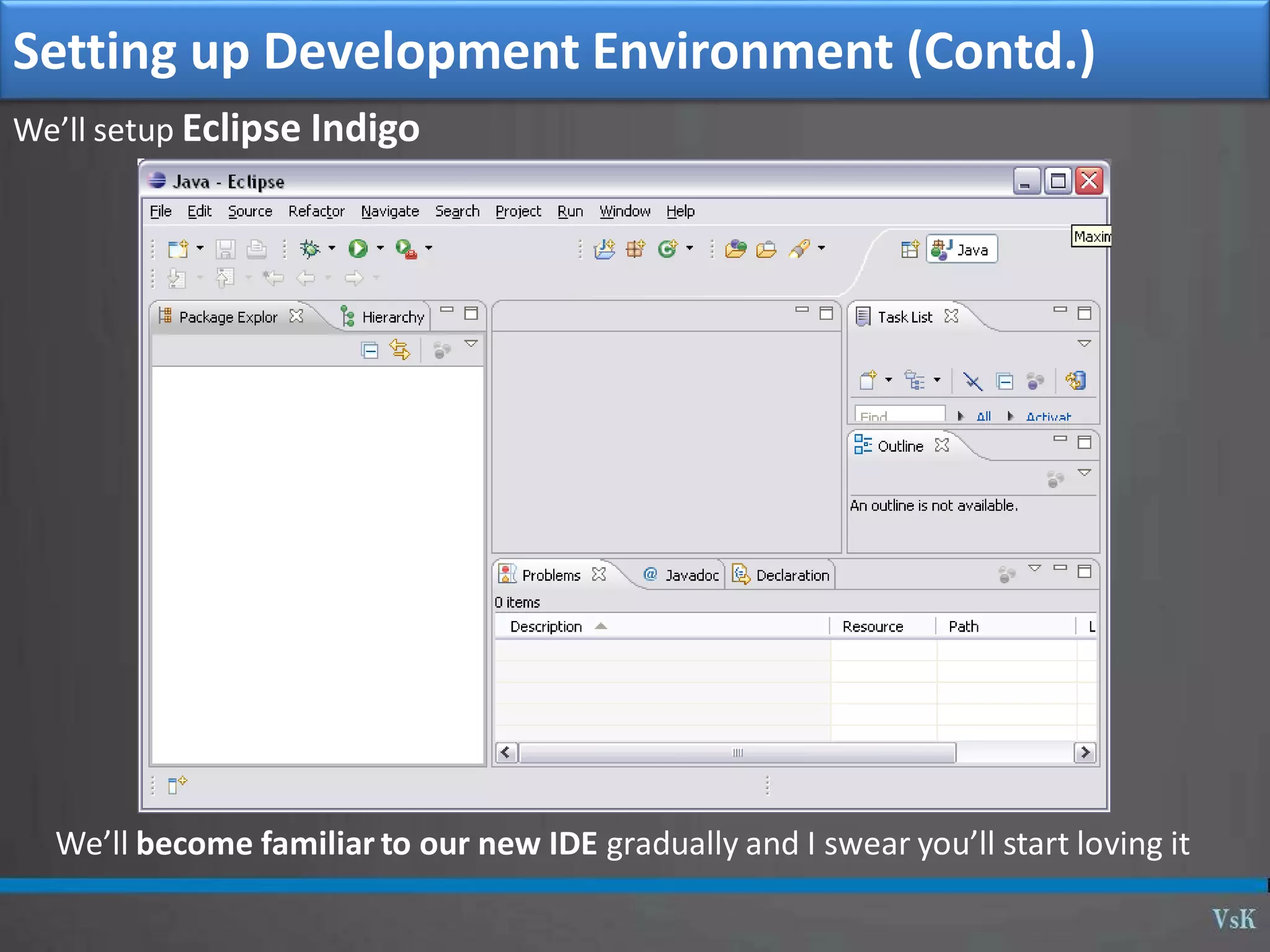
Task: Close the Outline view
Action: point(942,445)
